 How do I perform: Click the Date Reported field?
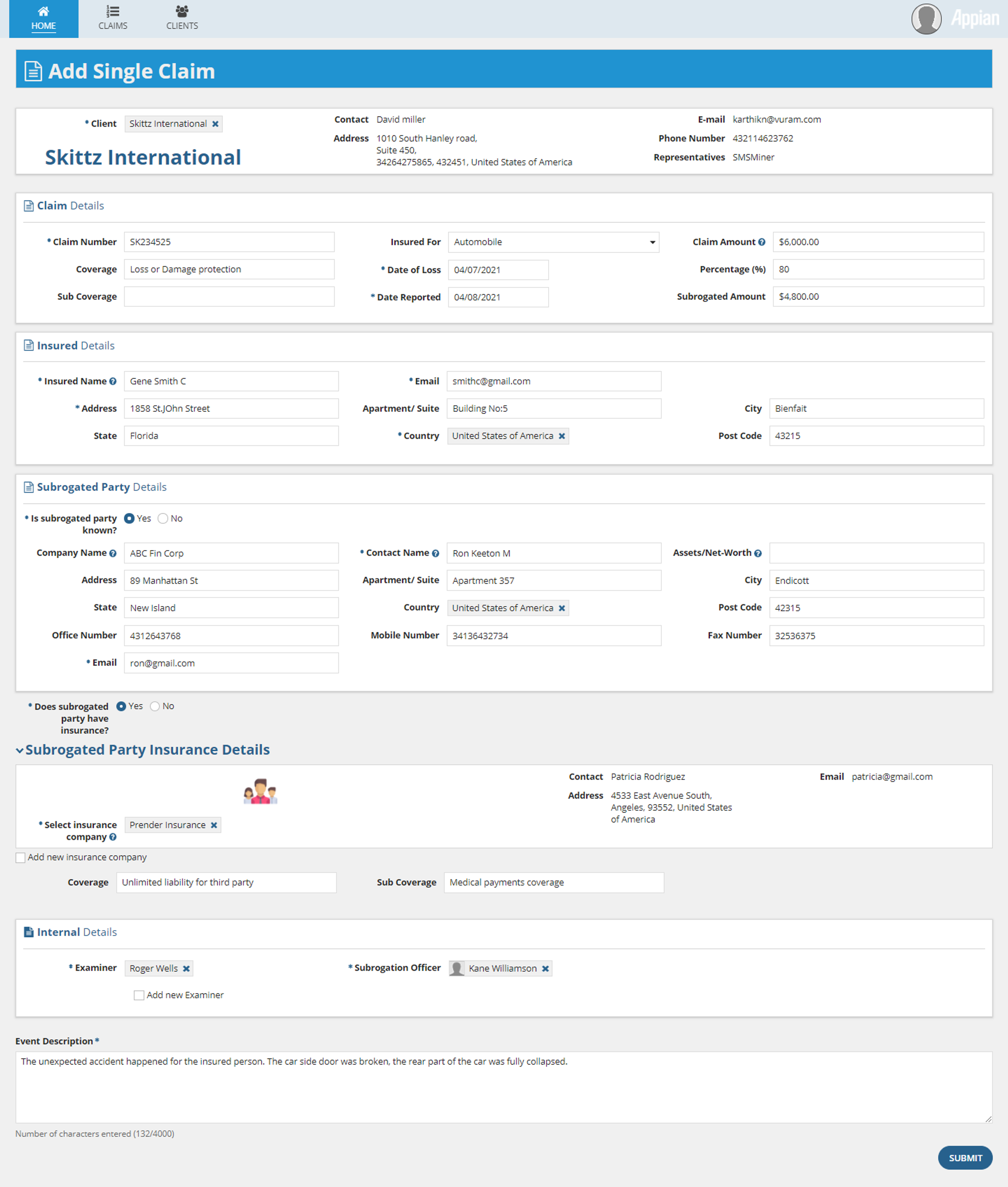[x=498, y=298]
